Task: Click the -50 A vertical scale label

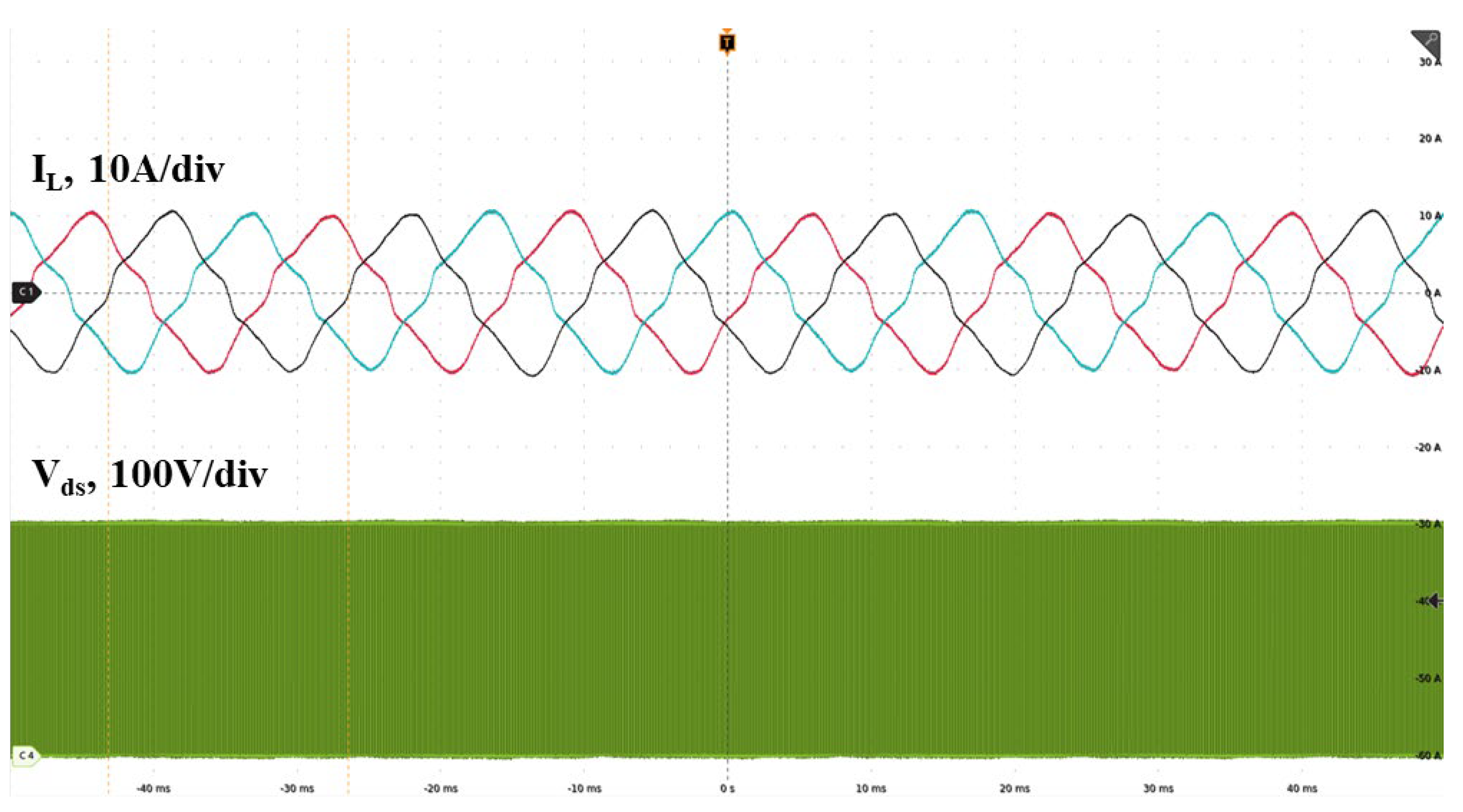Action: click(1428, 678)
